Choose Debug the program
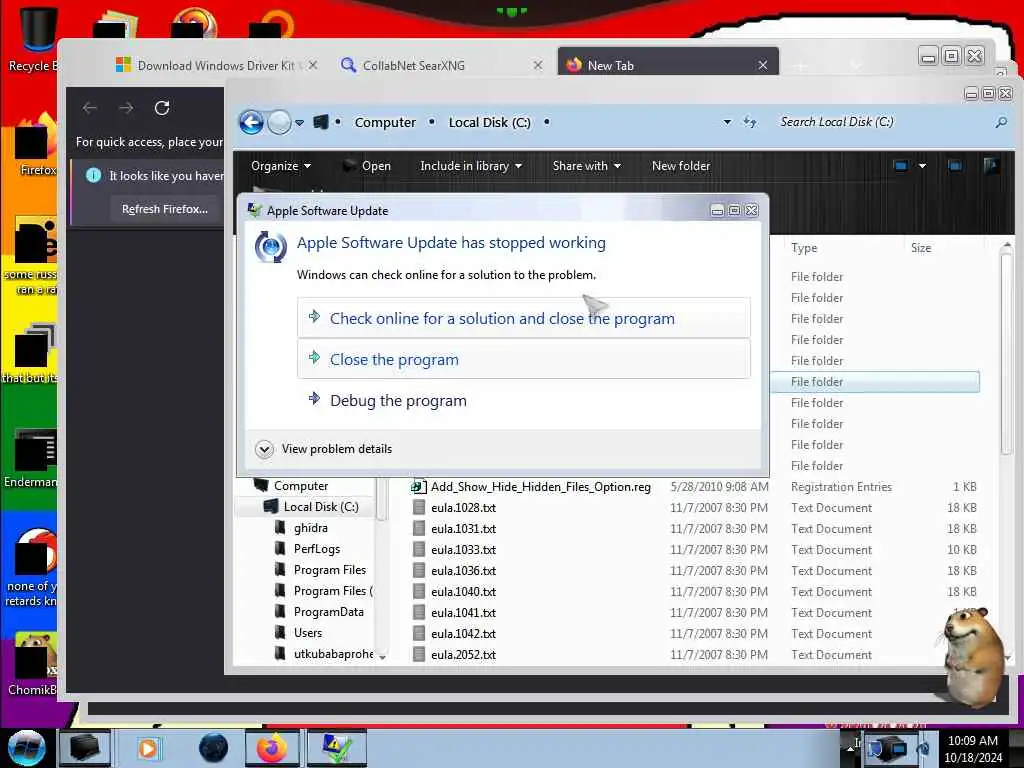This screenshot has height=768, width=1024. pos(524,400)
